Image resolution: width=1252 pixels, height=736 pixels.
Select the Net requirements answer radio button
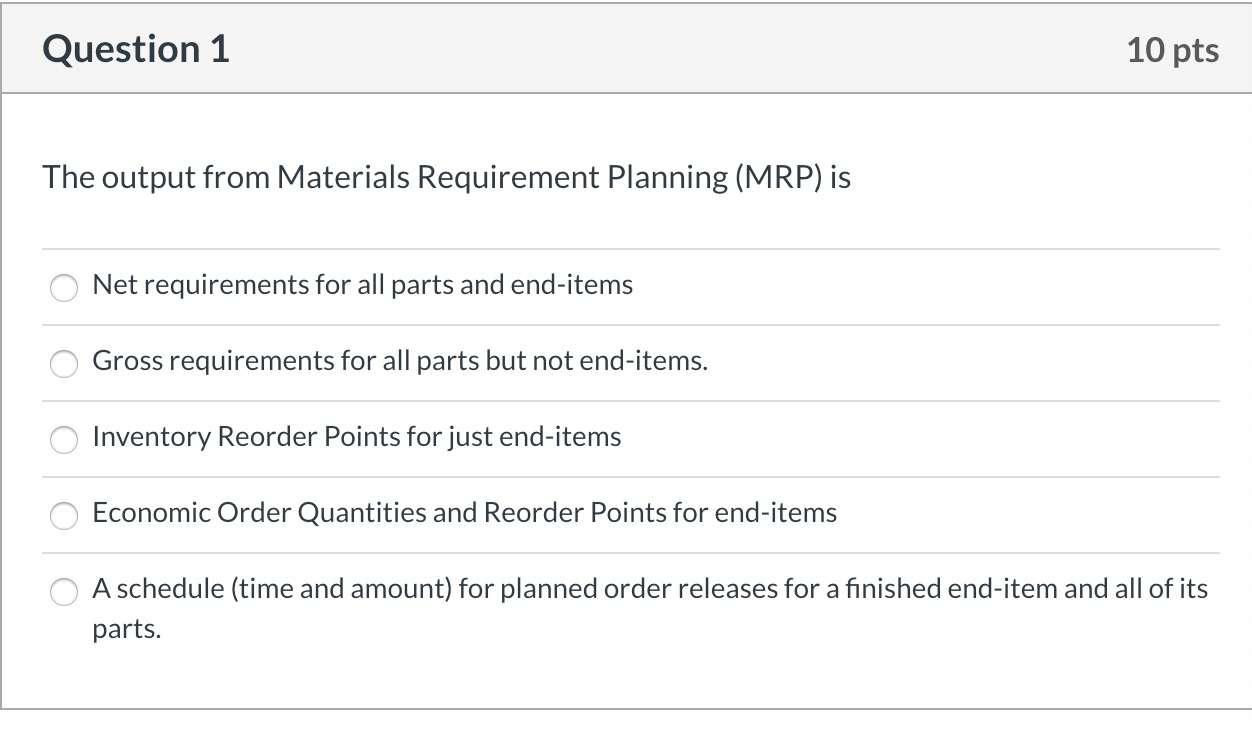64,288
